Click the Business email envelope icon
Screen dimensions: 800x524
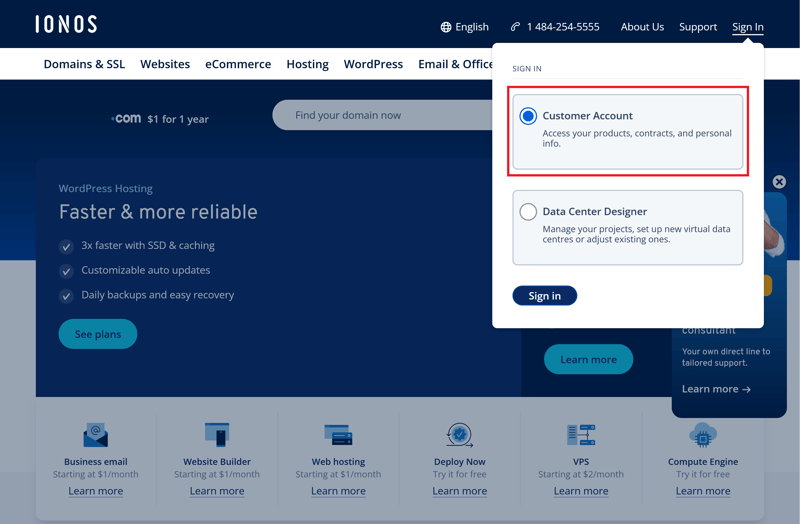[95, 435]
